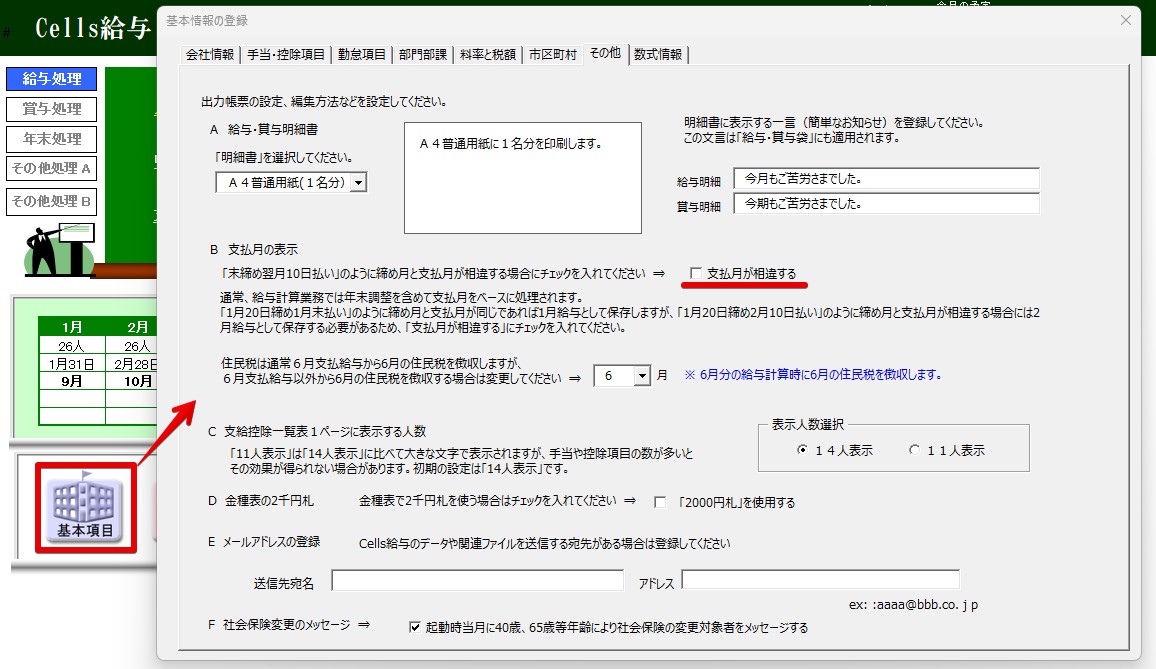Edit the 賞与明細 message field
Screen dimensions: 1156x669
click(x=886, y=204)
